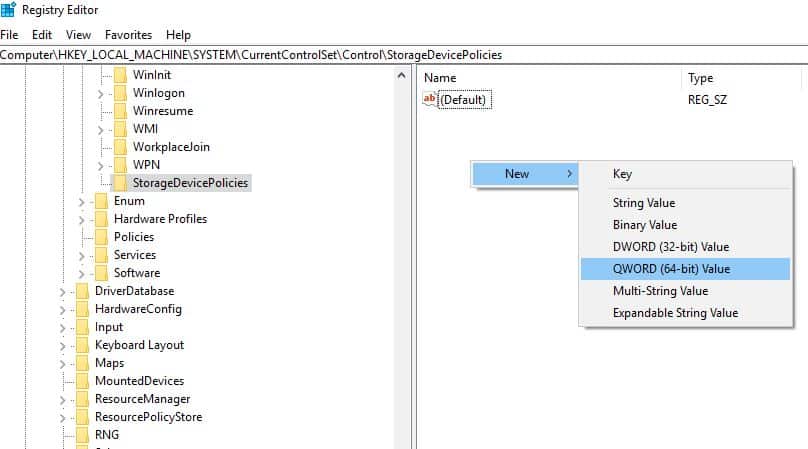Image resolution: width=808 pixels, height=449 pixels.
Task: Select the (Default) value name
Action: pos(464,99)
